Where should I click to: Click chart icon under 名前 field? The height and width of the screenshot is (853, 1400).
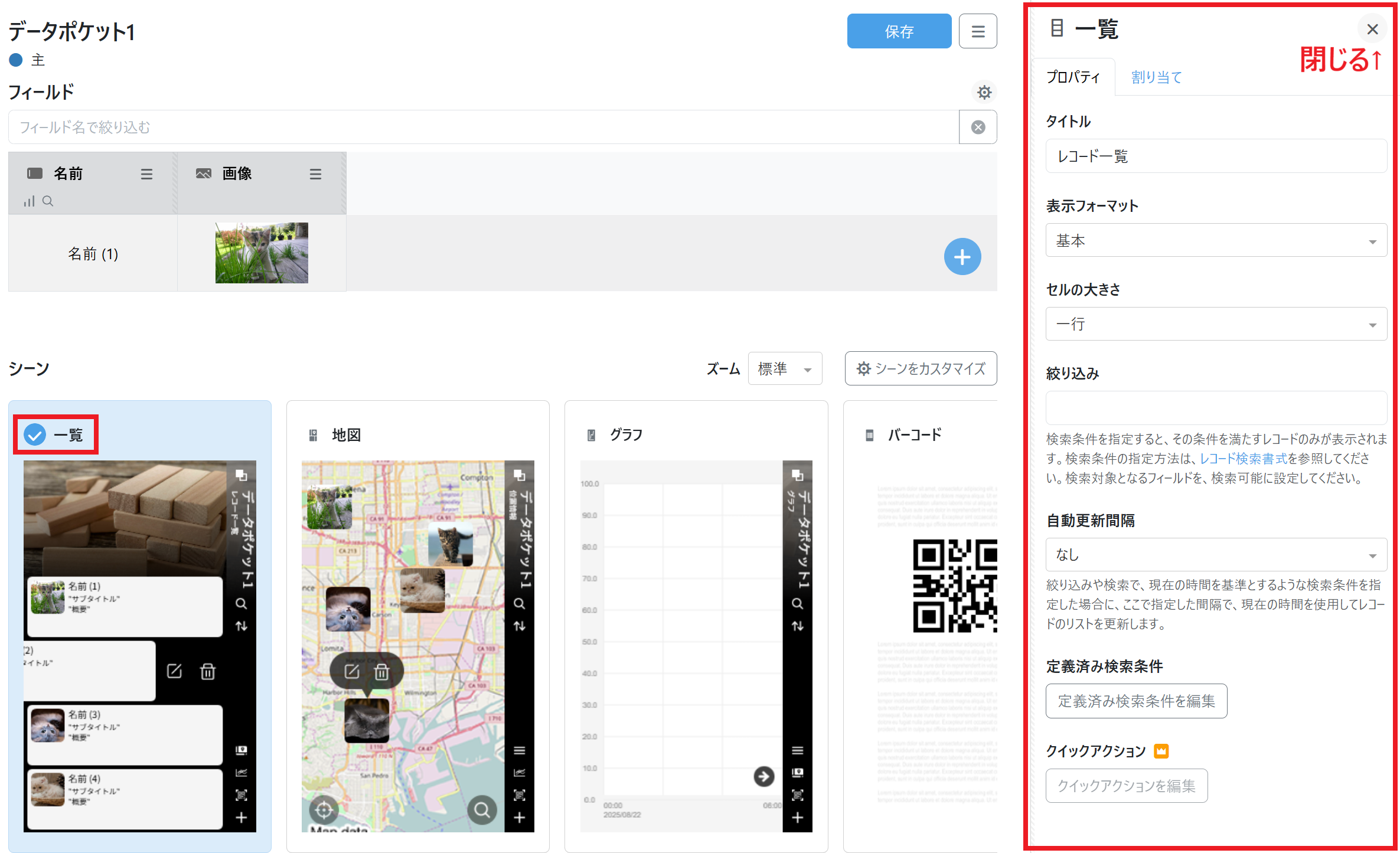click(29, 201)
